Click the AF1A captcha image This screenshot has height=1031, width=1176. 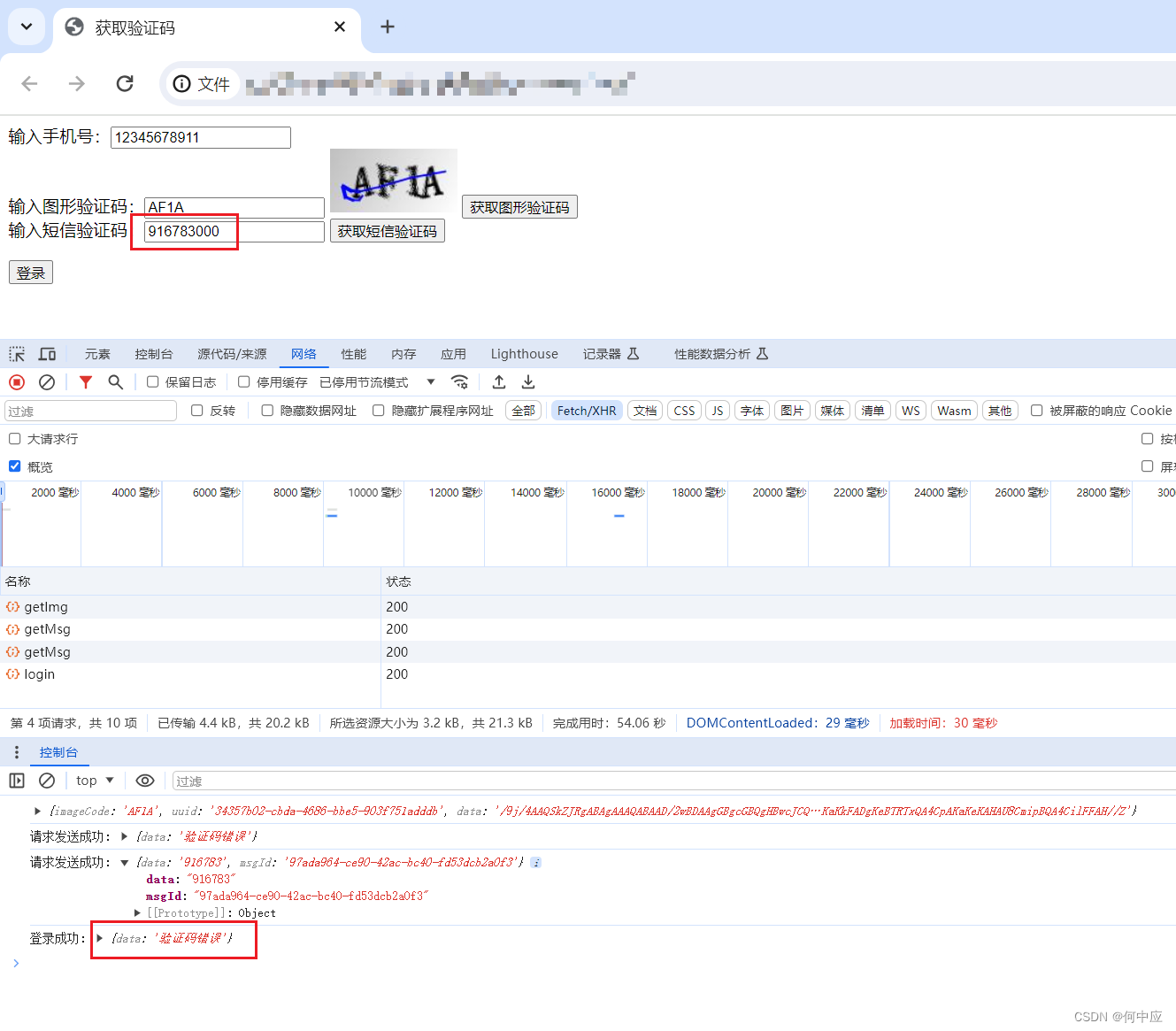394,181
